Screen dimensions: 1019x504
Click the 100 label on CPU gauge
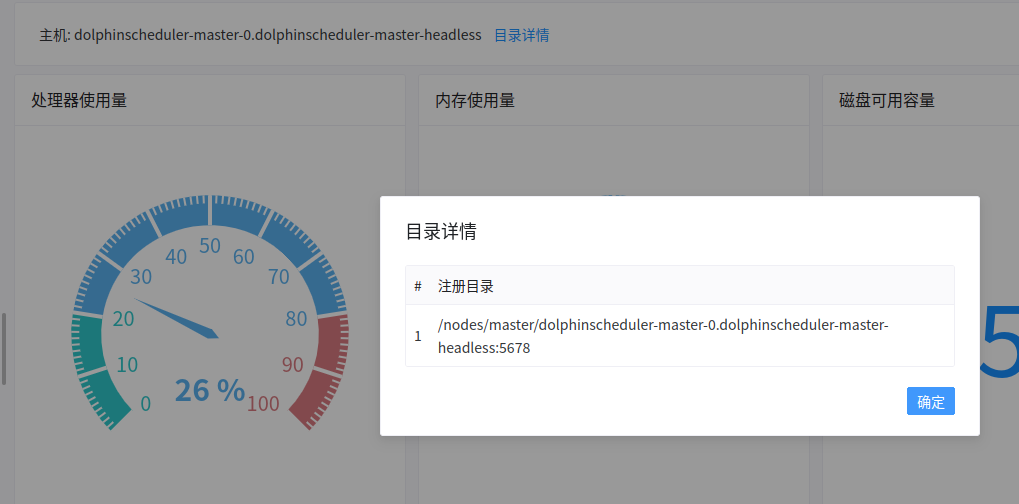pyautogui.click(x=263, y=404)
